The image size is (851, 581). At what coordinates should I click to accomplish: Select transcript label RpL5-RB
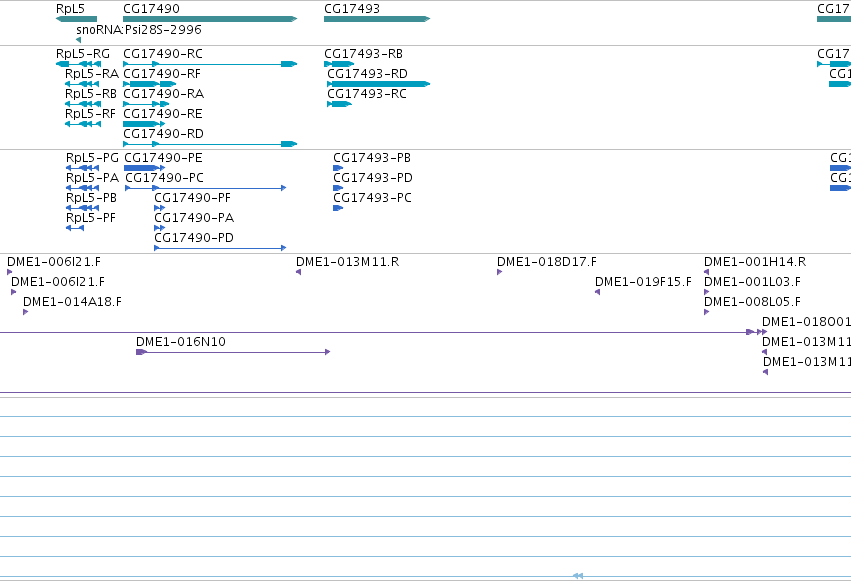[91, 94]
